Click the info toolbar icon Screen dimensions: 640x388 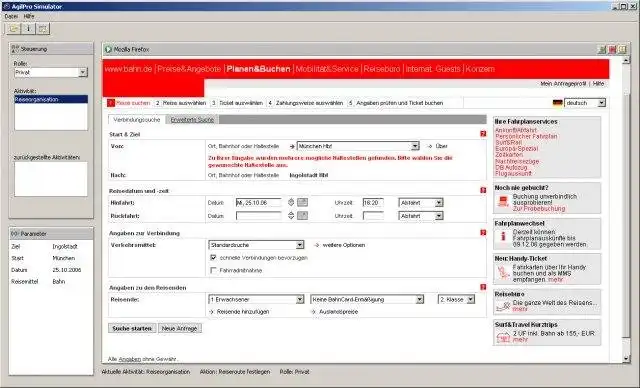pos(28,29)
